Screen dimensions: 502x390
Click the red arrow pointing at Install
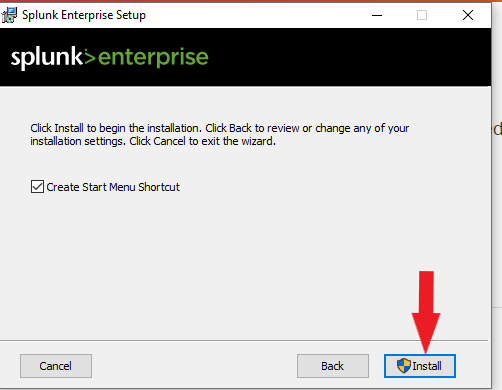click(x=426, y=312)
